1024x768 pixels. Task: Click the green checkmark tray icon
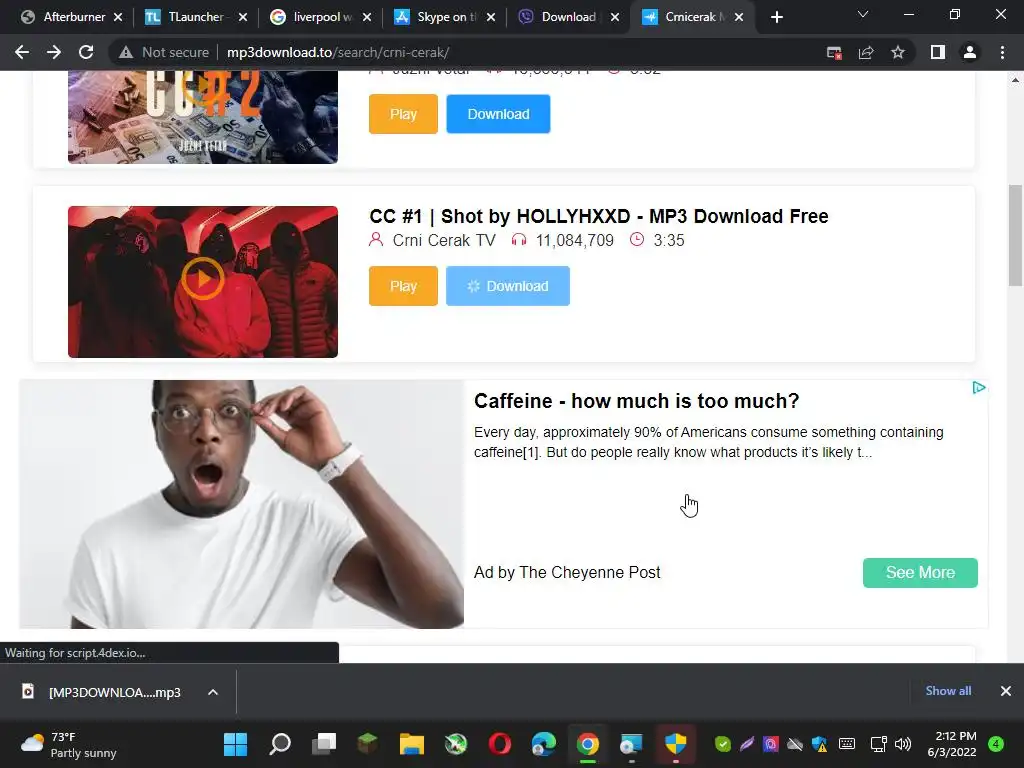(722, 744)
